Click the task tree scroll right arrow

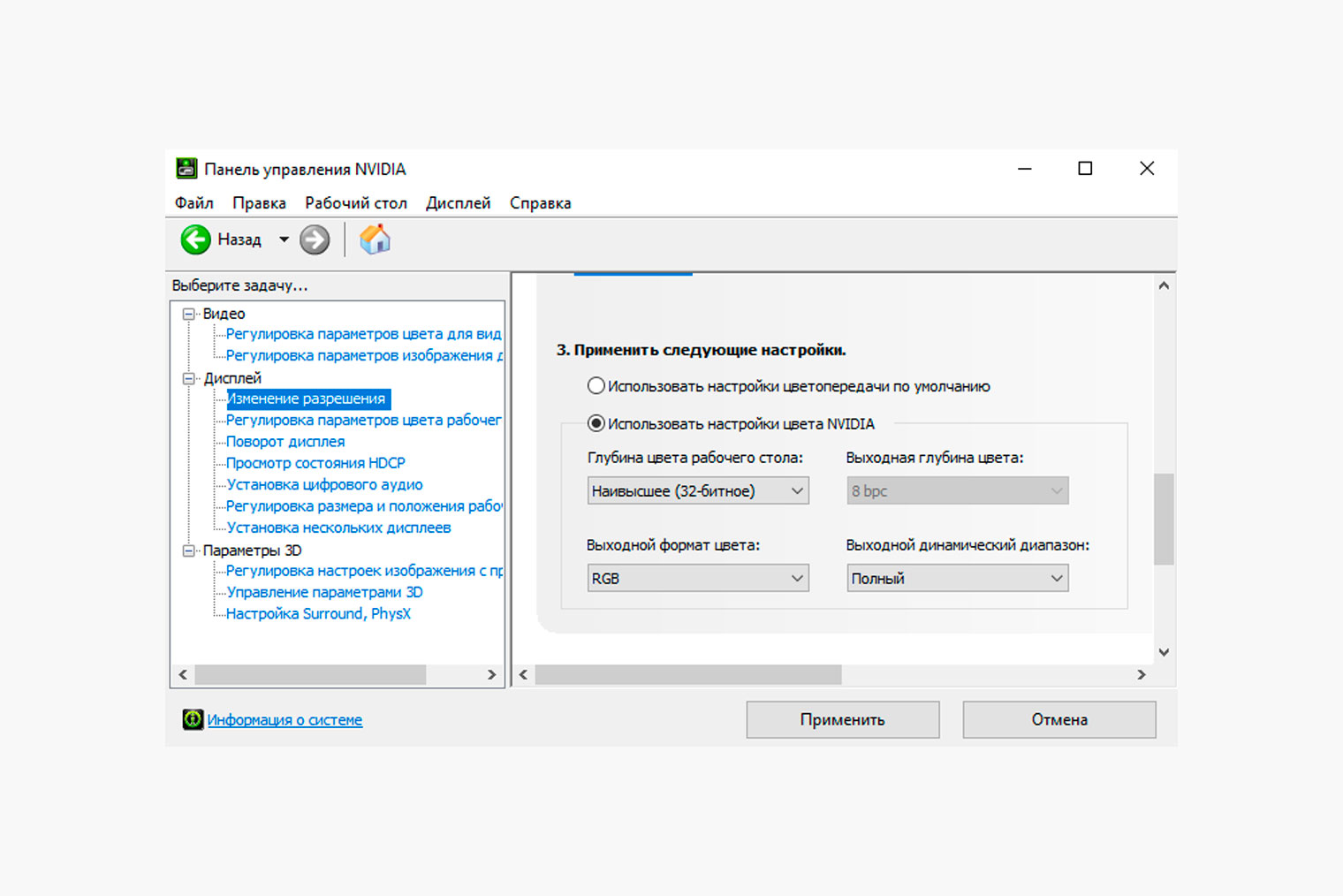click(492, 674)
